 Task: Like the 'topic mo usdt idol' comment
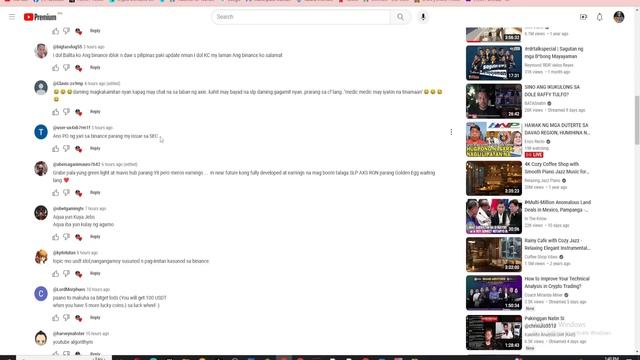(56, 273)
